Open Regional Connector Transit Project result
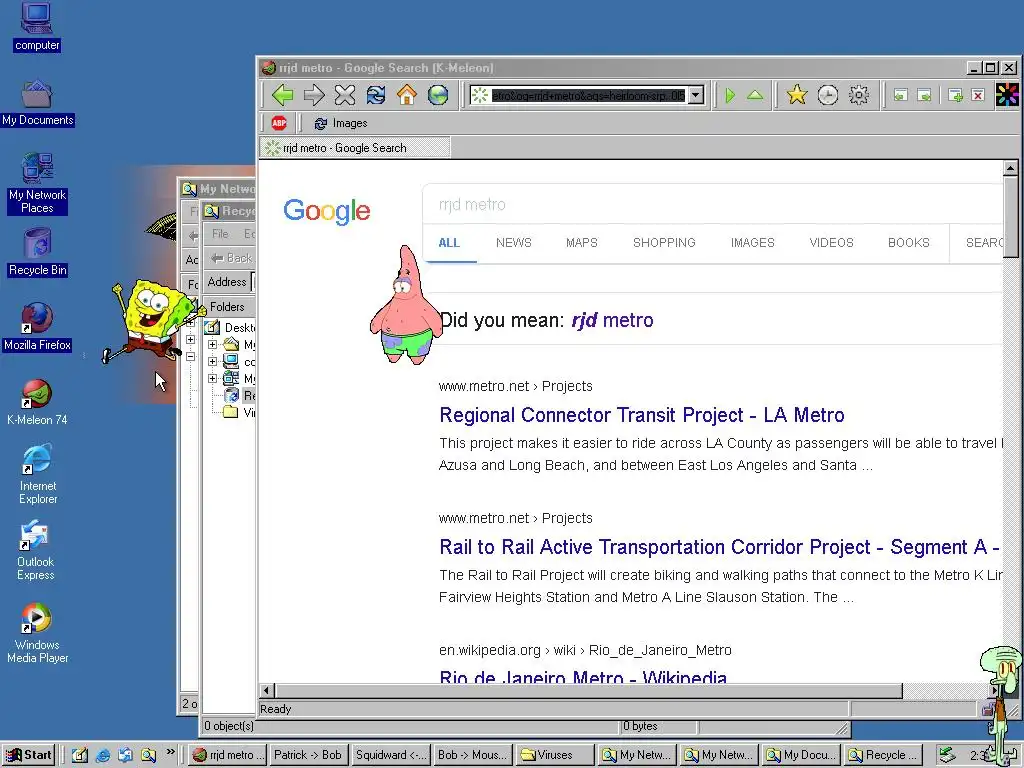This screenshot has height=768, width=1024. pyautogui.click(x=642, y=415)
